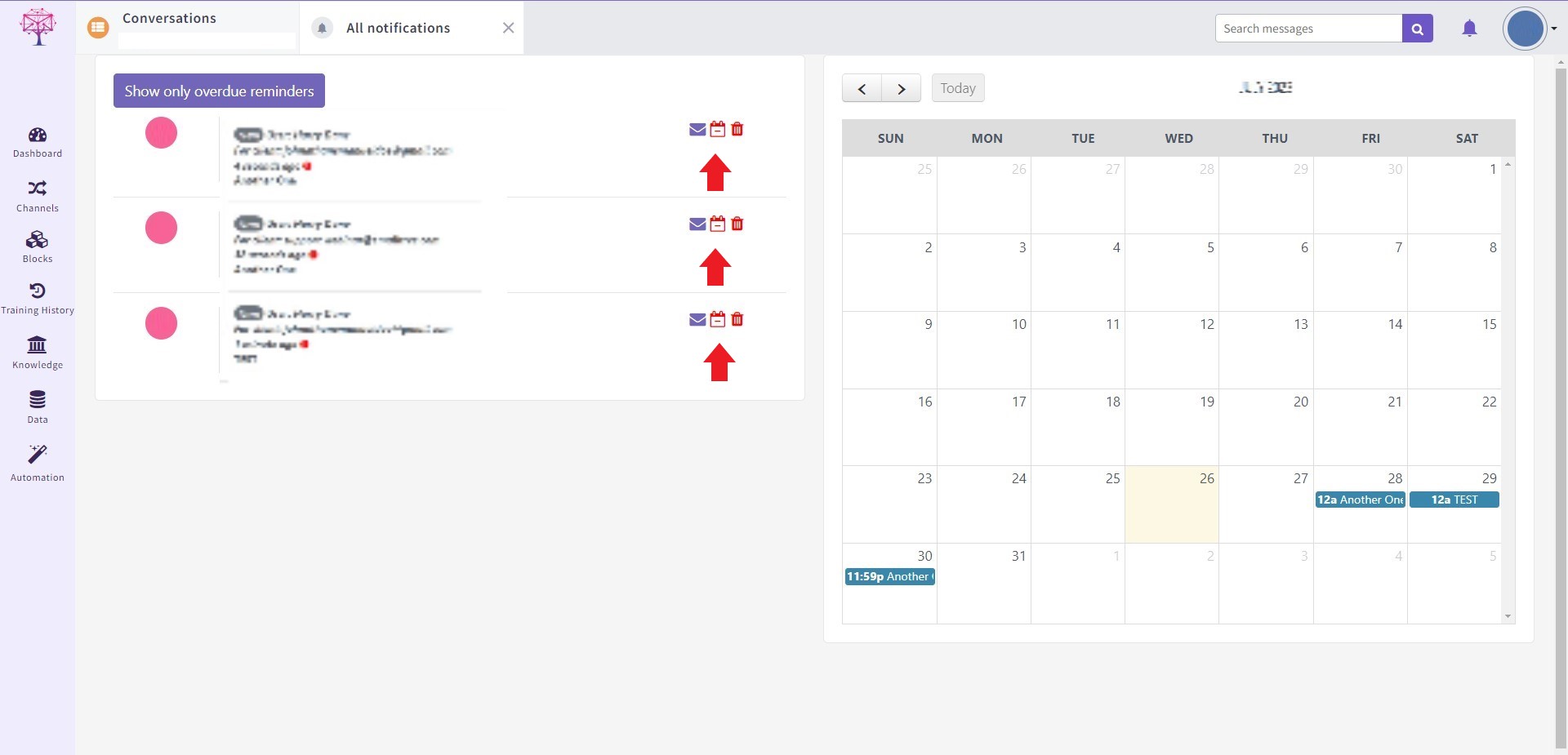This screenshot has width=1568, height=755.
Task: Click calendar icon of third reminder
Action: [717, 319]
